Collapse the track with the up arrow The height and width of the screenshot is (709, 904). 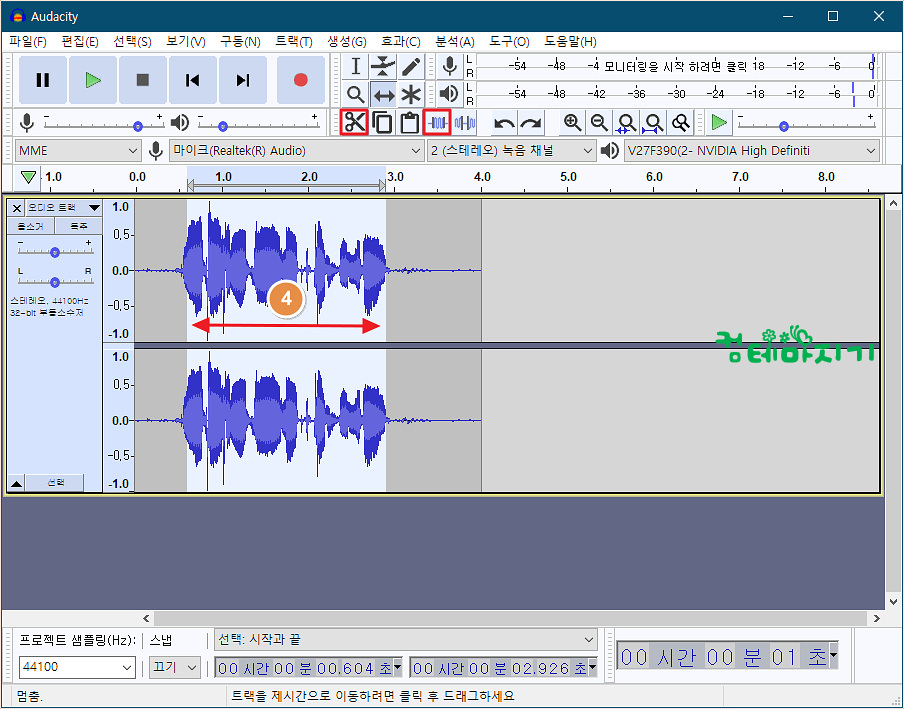pos(17,484)
